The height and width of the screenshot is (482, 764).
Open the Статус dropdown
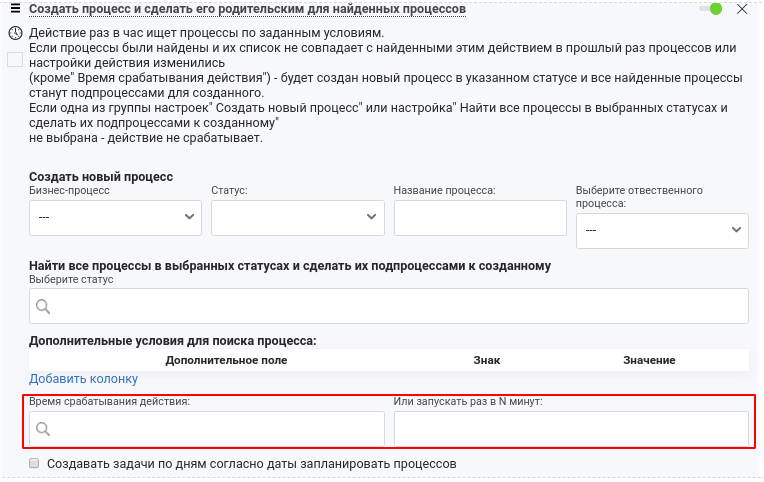[298, 218]
